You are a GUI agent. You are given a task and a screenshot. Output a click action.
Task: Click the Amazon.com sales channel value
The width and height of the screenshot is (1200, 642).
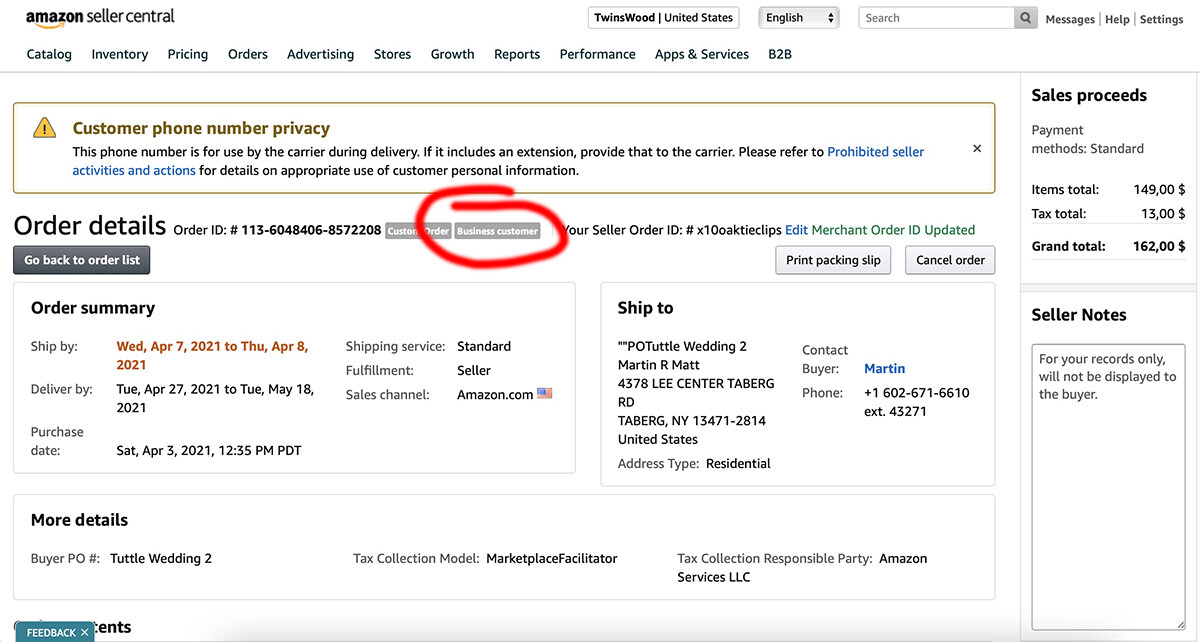[x=495, y=394]
